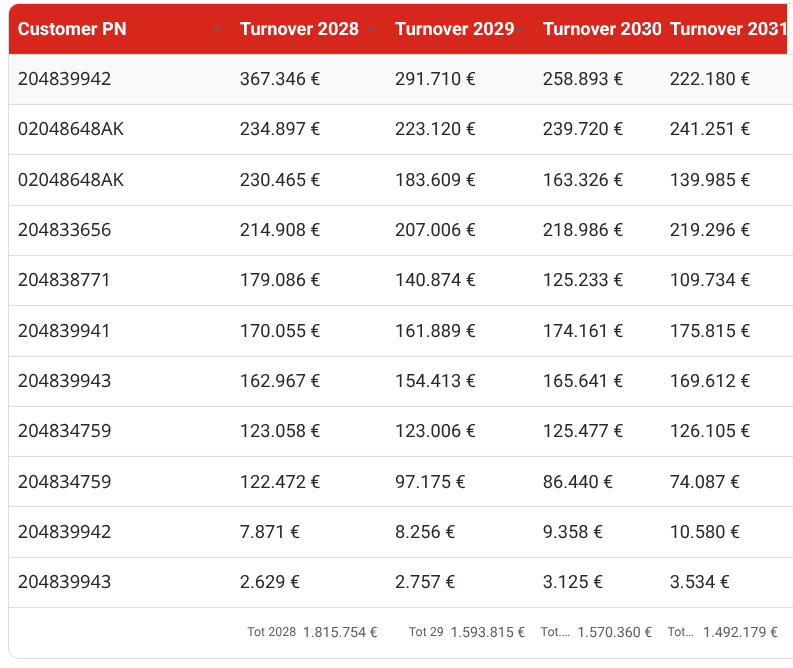Click the 223.120 € turnover cell

pyautogui.click(x=435, y=129)
